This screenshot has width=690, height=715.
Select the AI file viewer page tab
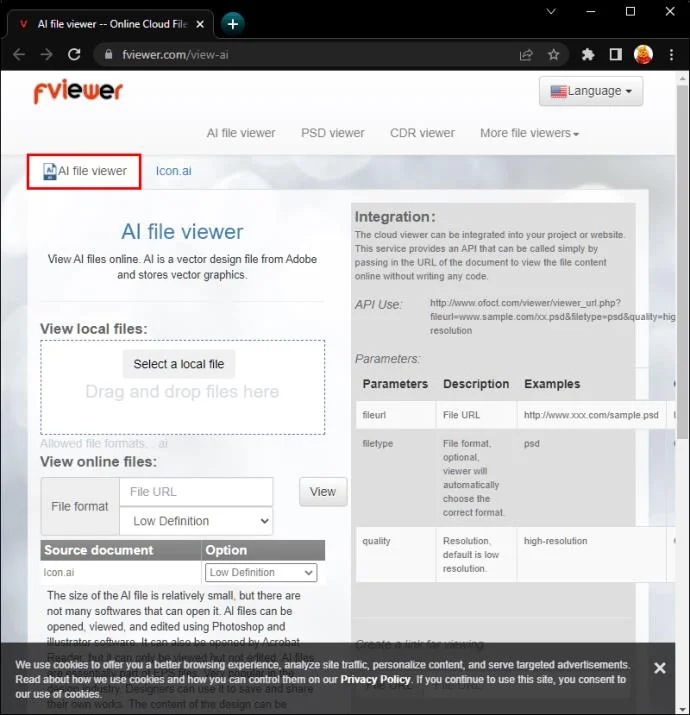pyautogui.click(x=84, y=171)
